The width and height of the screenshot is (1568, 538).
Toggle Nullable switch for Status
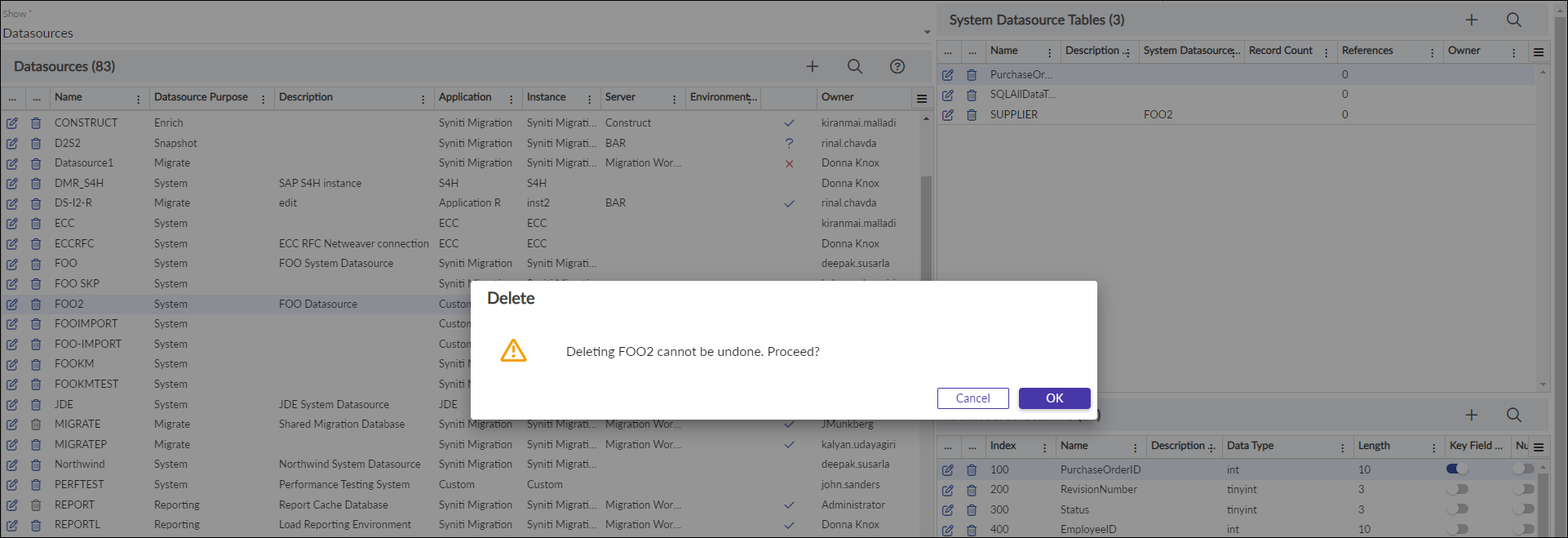(x=1523, y=509)
